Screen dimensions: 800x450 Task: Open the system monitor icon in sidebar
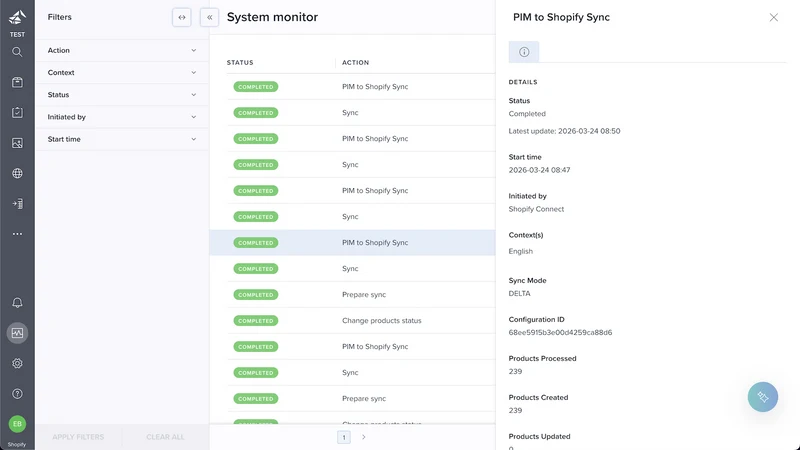(17, 333)
